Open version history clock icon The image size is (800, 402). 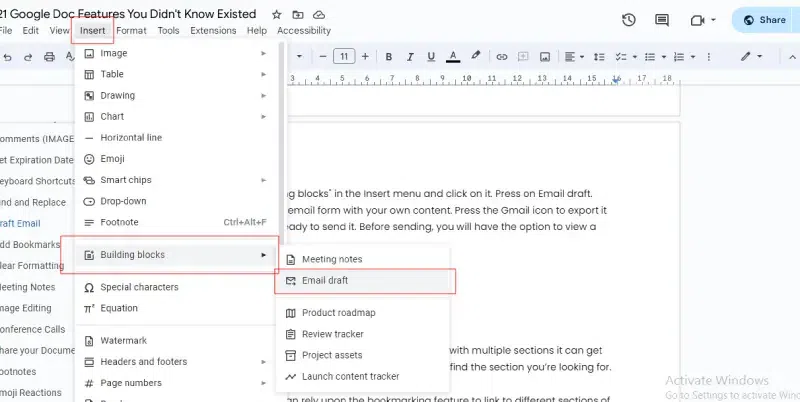tap(629, 20)
